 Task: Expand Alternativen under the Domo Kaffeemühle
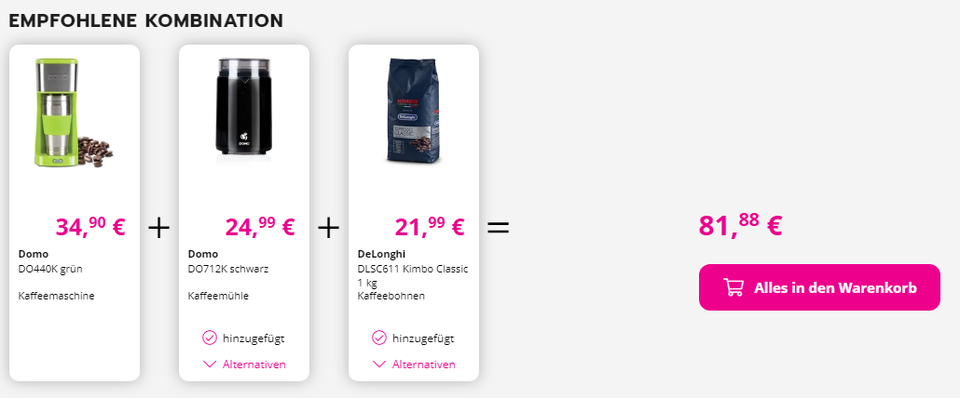point(244,364)
